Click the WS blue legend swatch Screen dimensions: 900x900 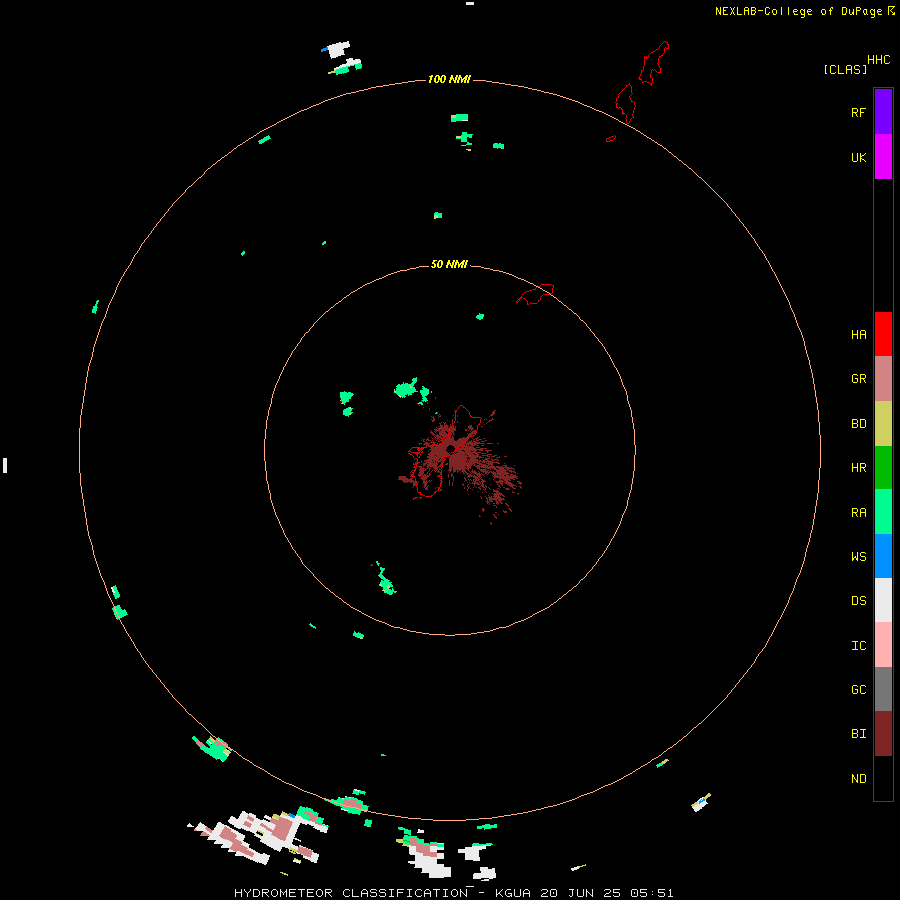click(x=883, y=556)
